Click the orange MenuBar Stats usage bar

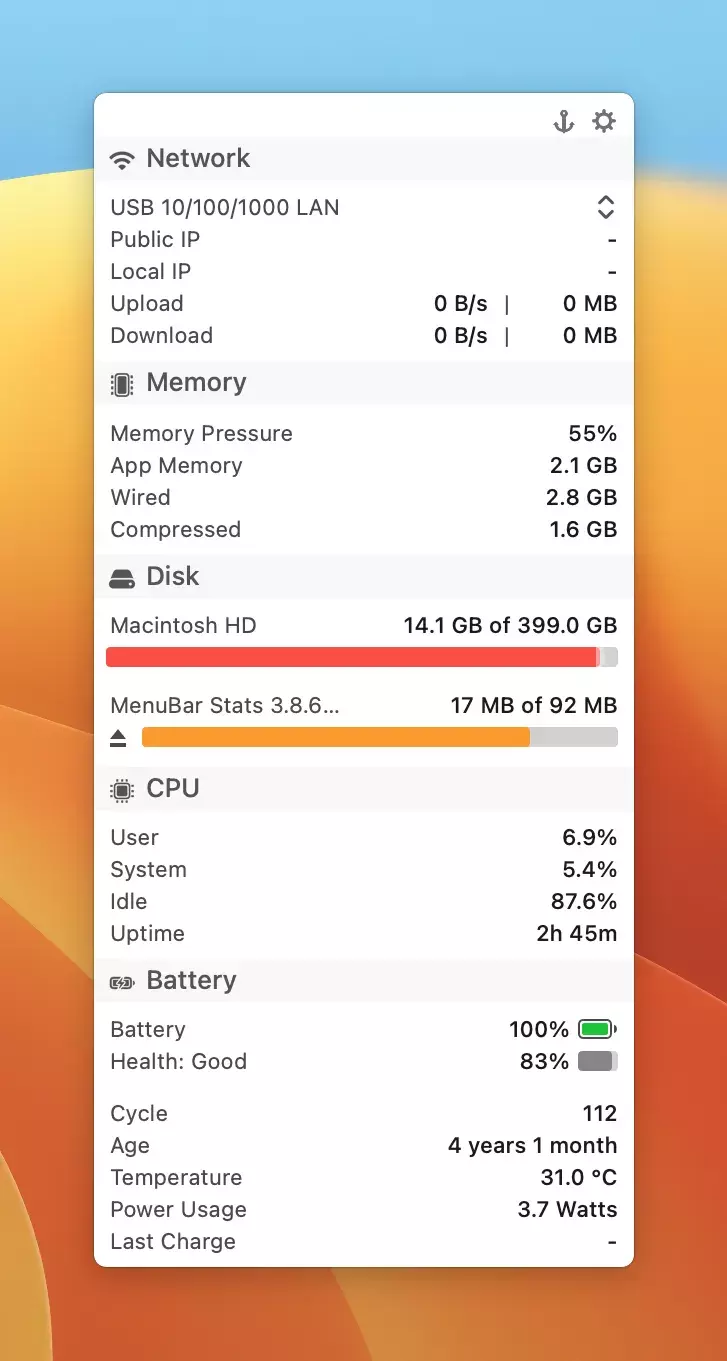tap(336, 737)
